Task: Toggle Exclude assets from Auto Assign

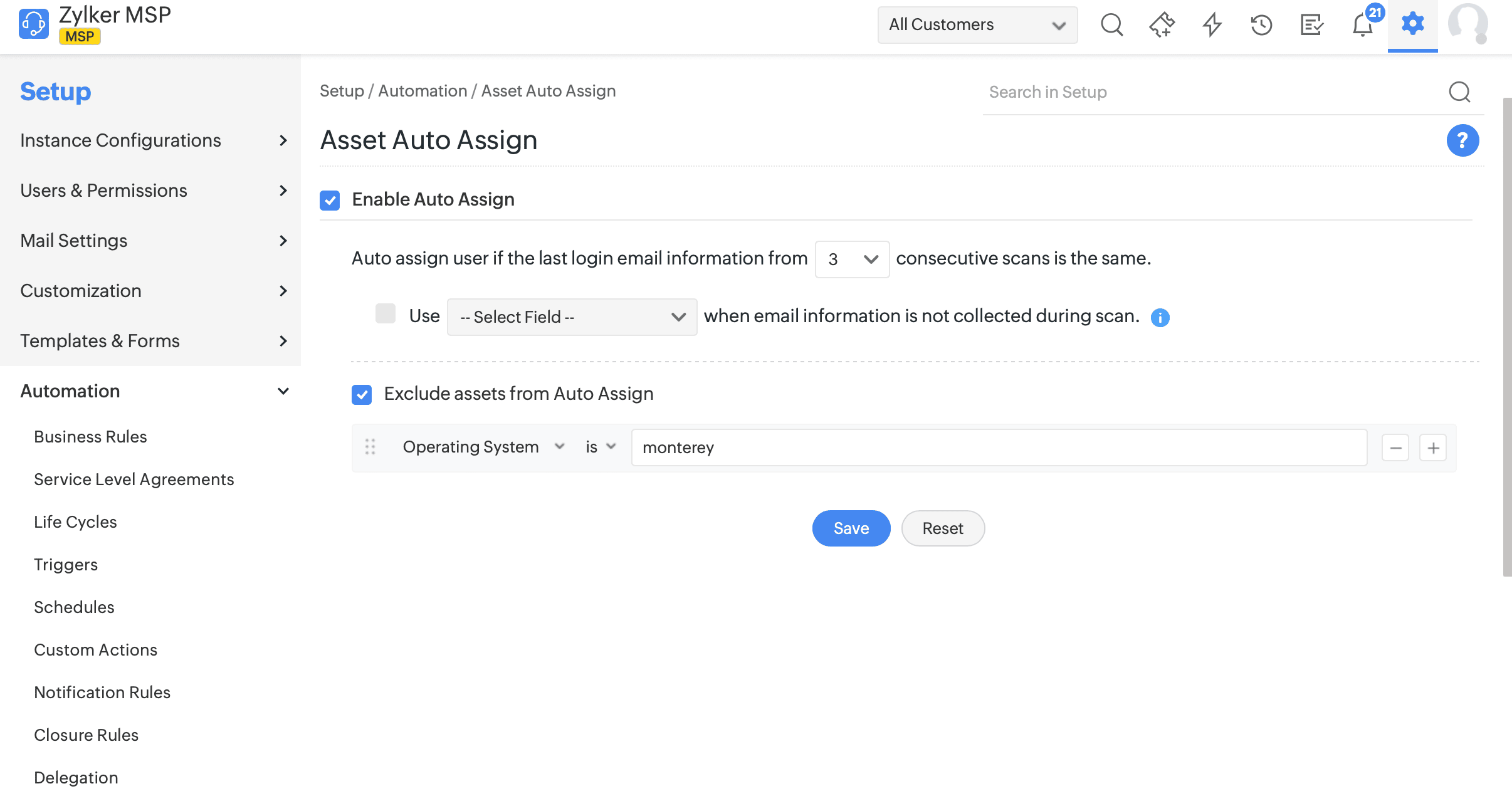Action: tap(362, 394)
